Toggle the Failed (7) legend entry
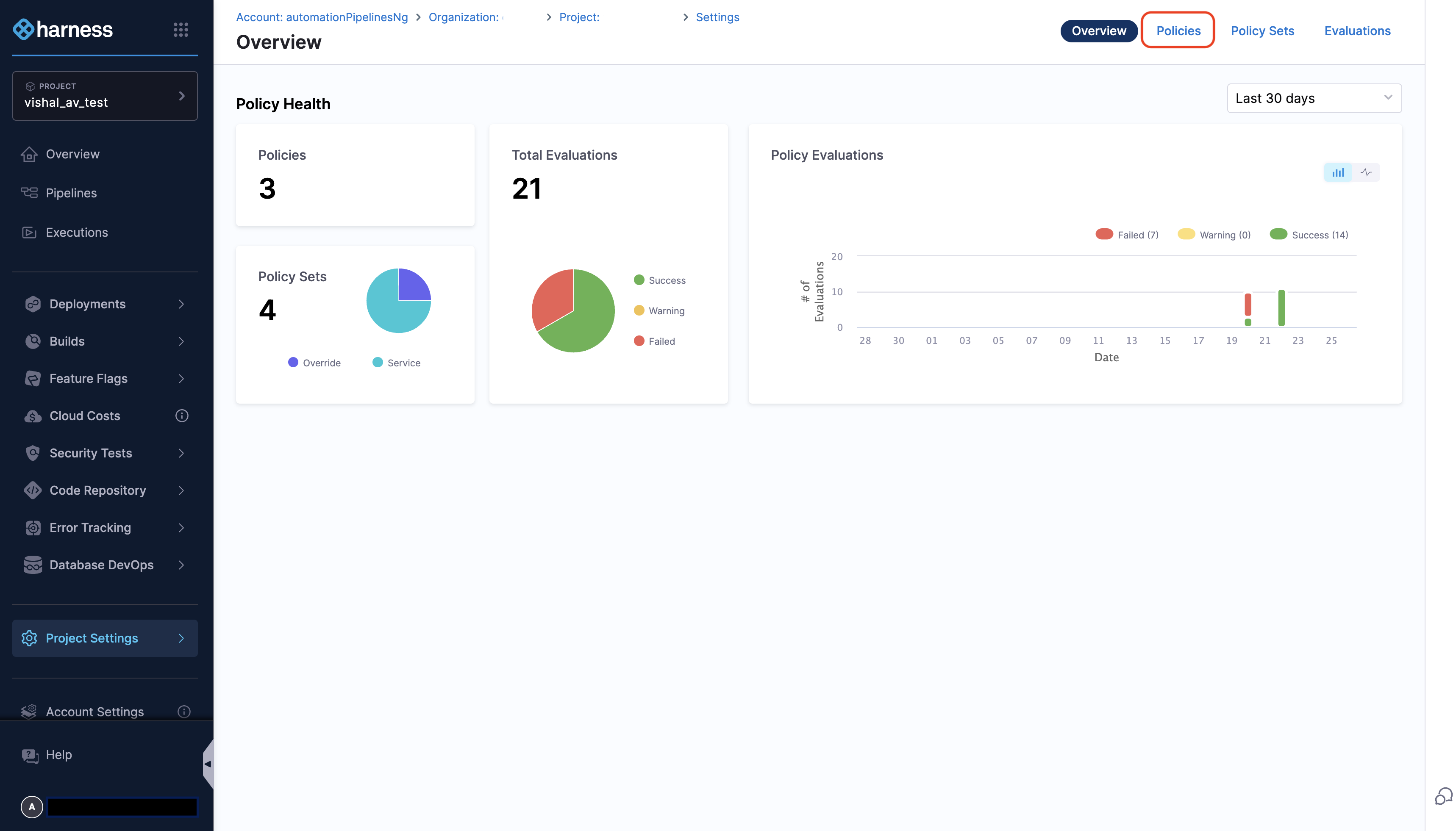 1127,234
